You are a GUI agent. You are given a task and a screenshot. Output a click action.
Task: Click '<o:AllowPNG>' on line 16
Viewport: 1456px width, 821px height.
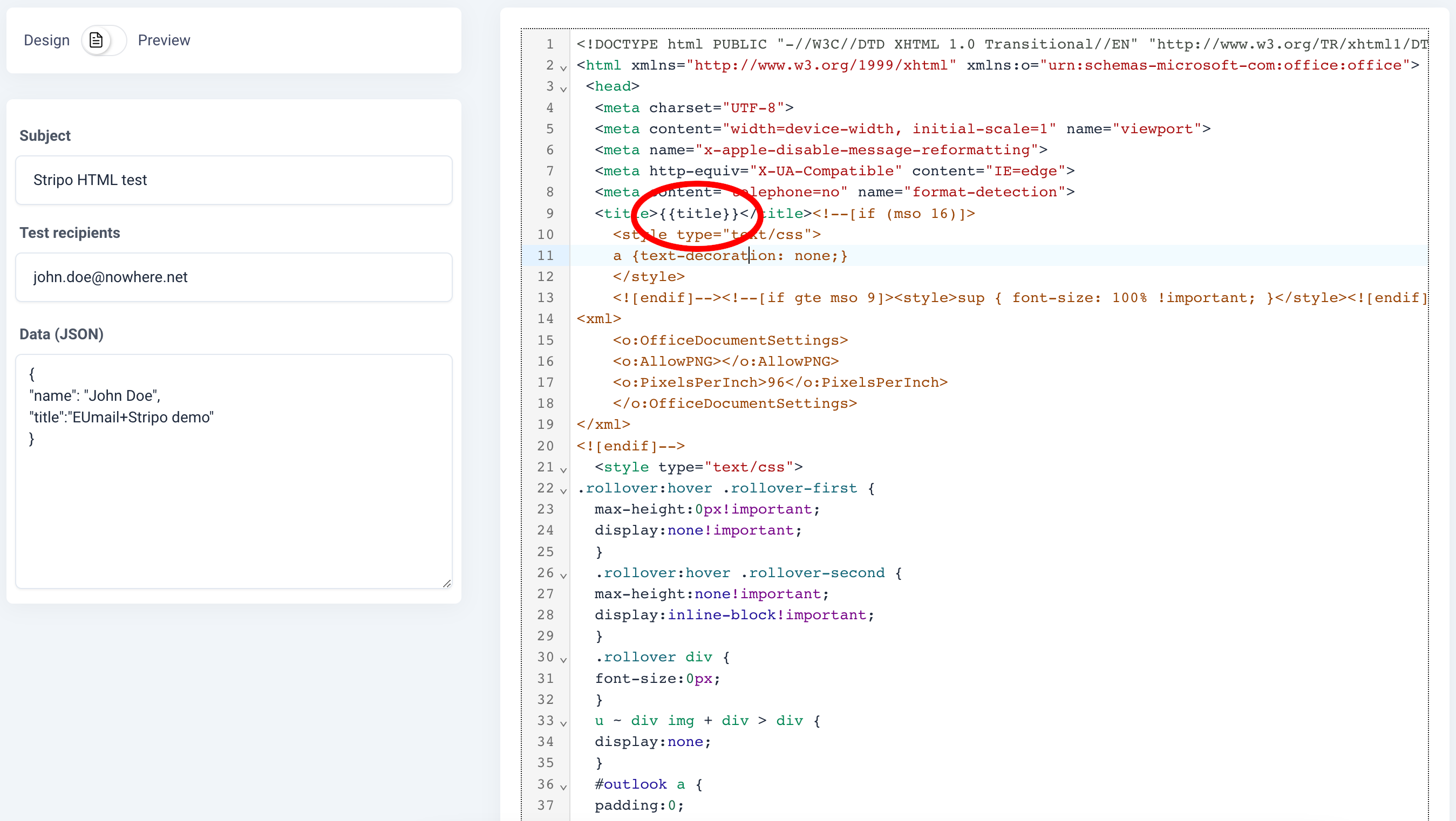pyautogui.click(x=667, y=361)
